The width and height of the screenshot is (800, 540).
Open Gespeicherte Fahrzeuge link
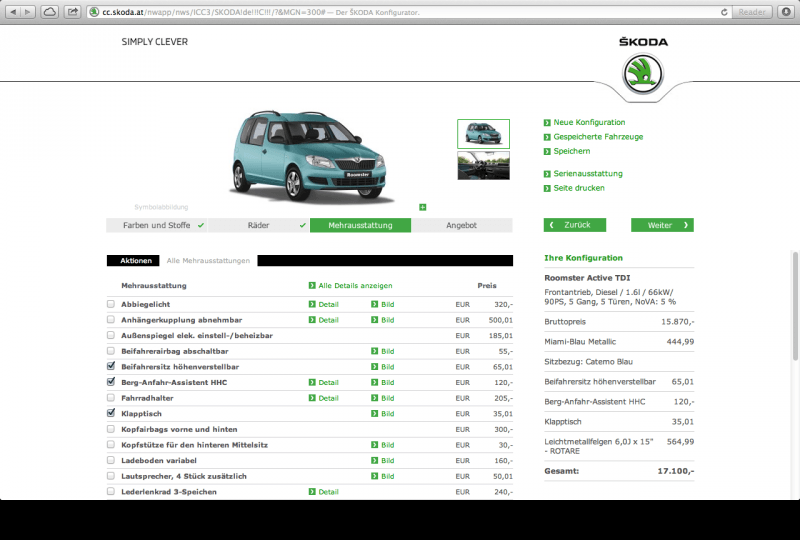pos(598,137)
